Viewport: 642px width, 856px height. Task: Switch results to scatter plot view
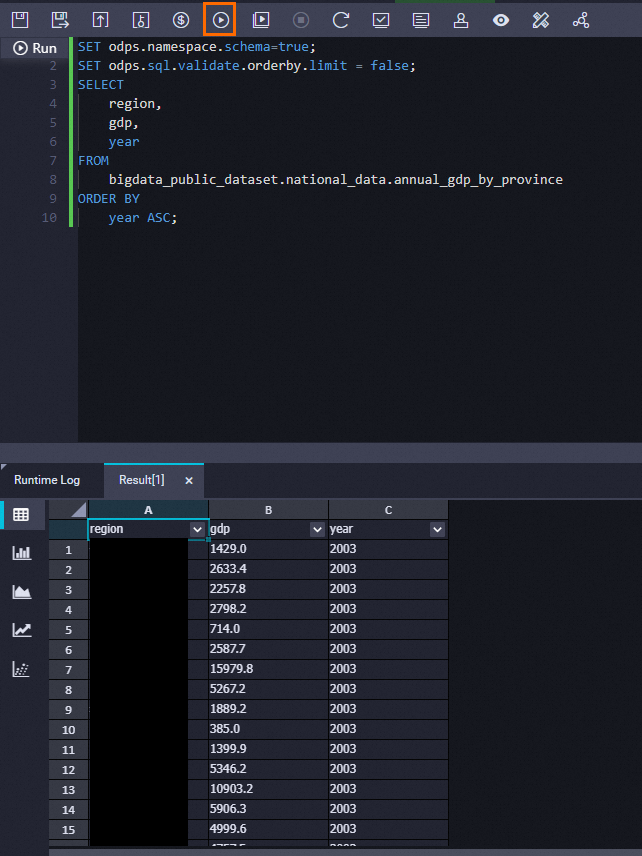pos(21,669)
